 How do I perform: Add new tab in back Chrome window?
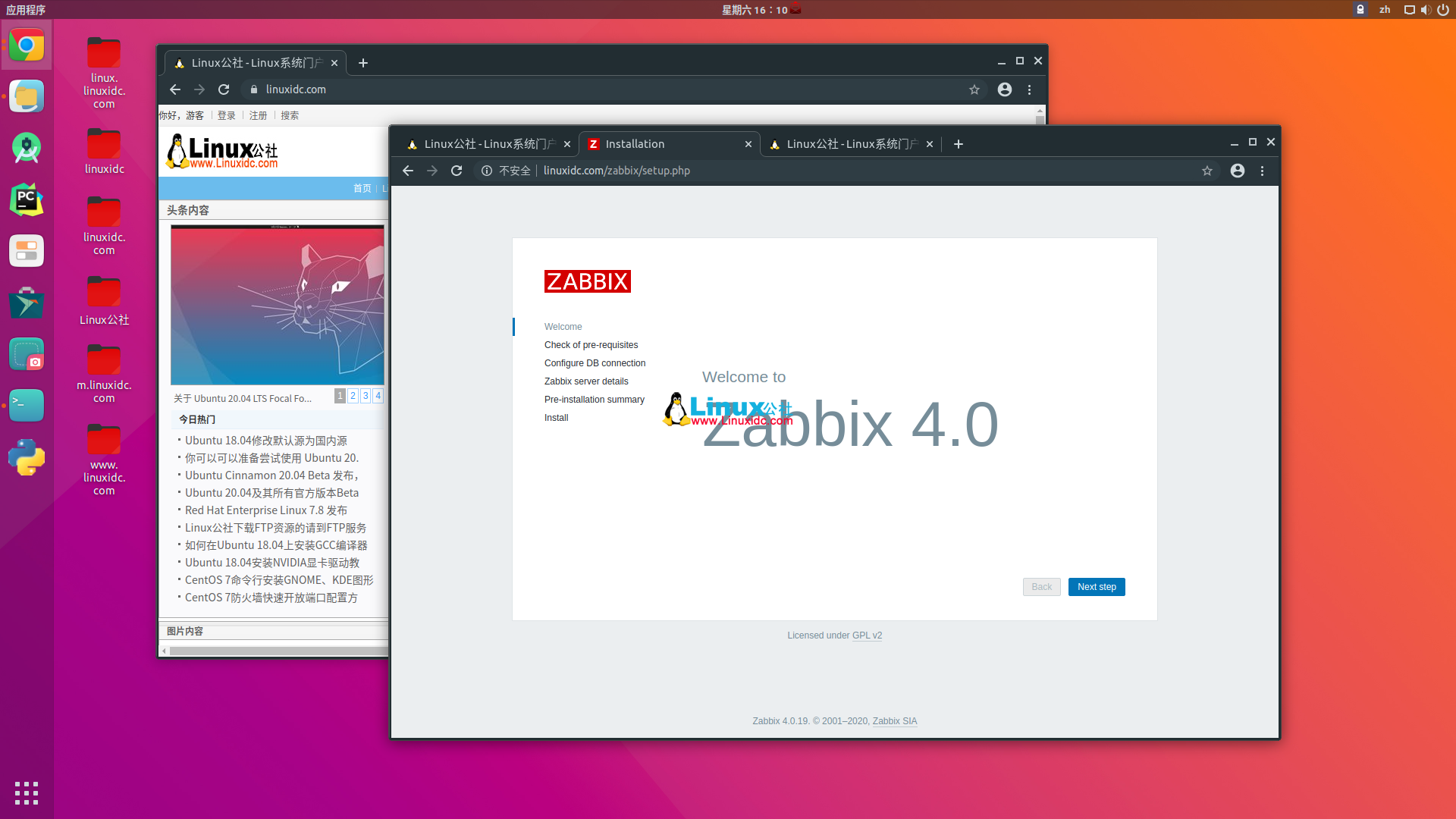pyautogui.click(x=363, y=63)
